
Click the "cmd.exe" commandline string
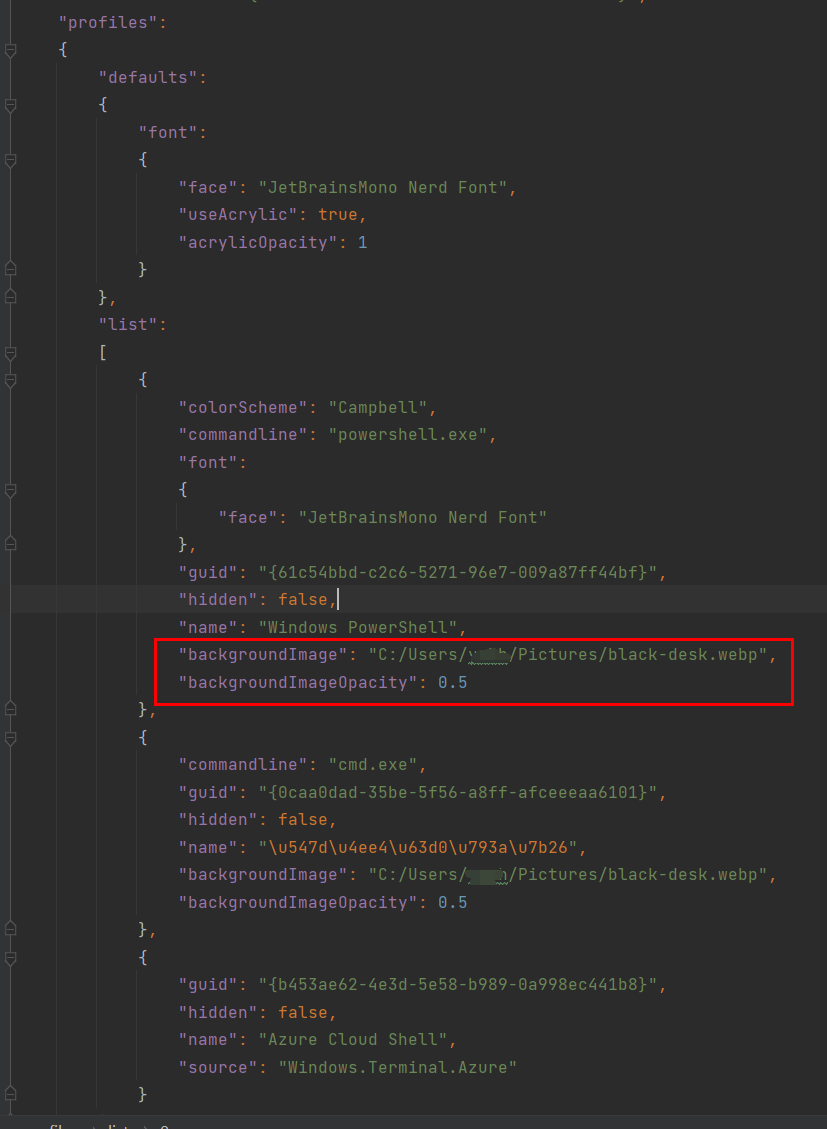(373, 765)
